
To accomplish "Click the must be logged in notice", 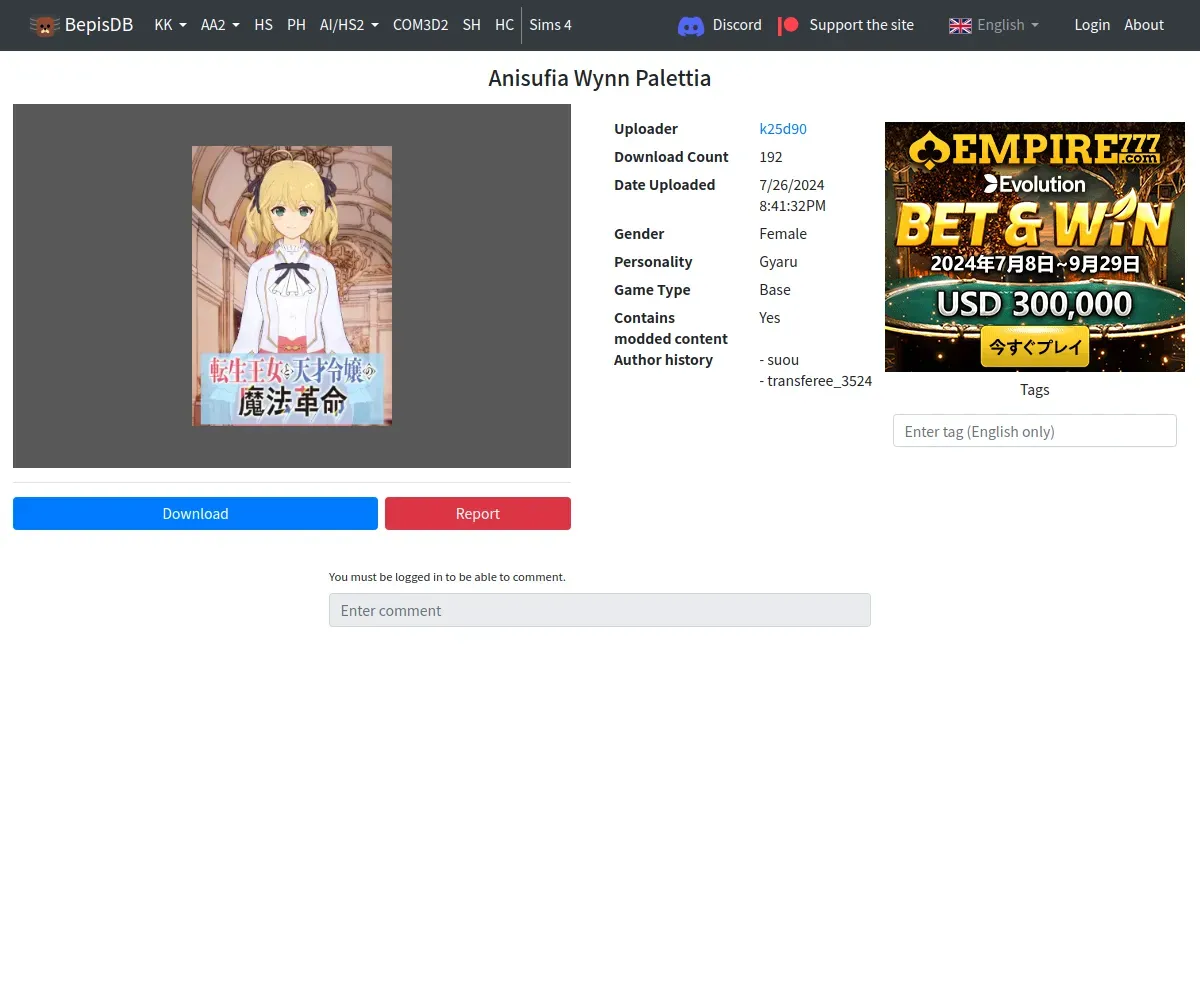I will click(447, 577).
